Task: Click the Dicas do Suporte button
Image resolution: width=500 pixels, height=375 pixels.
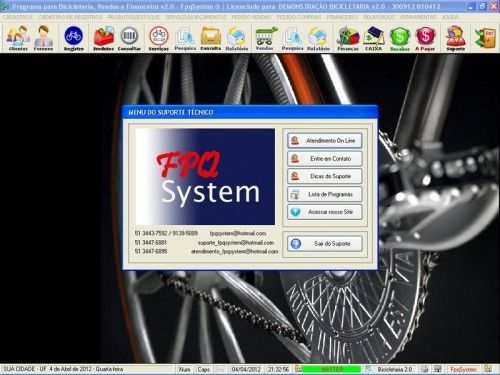Action: [325, 176]
